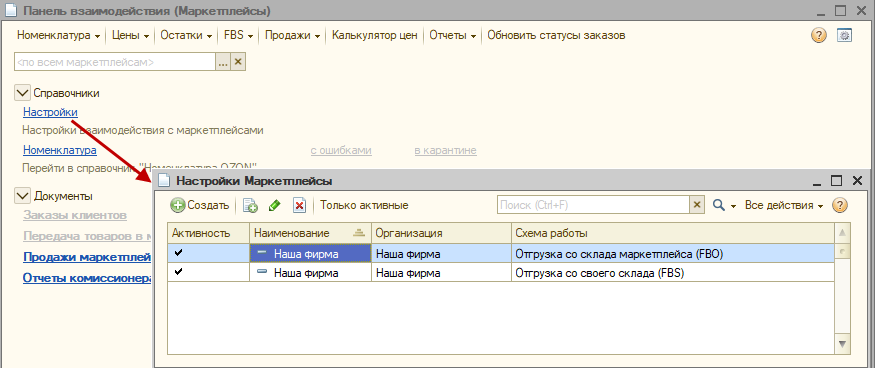Toggle activity checkmark in the FBO row
The image size is (875, 368).
(x=179, y=253)
